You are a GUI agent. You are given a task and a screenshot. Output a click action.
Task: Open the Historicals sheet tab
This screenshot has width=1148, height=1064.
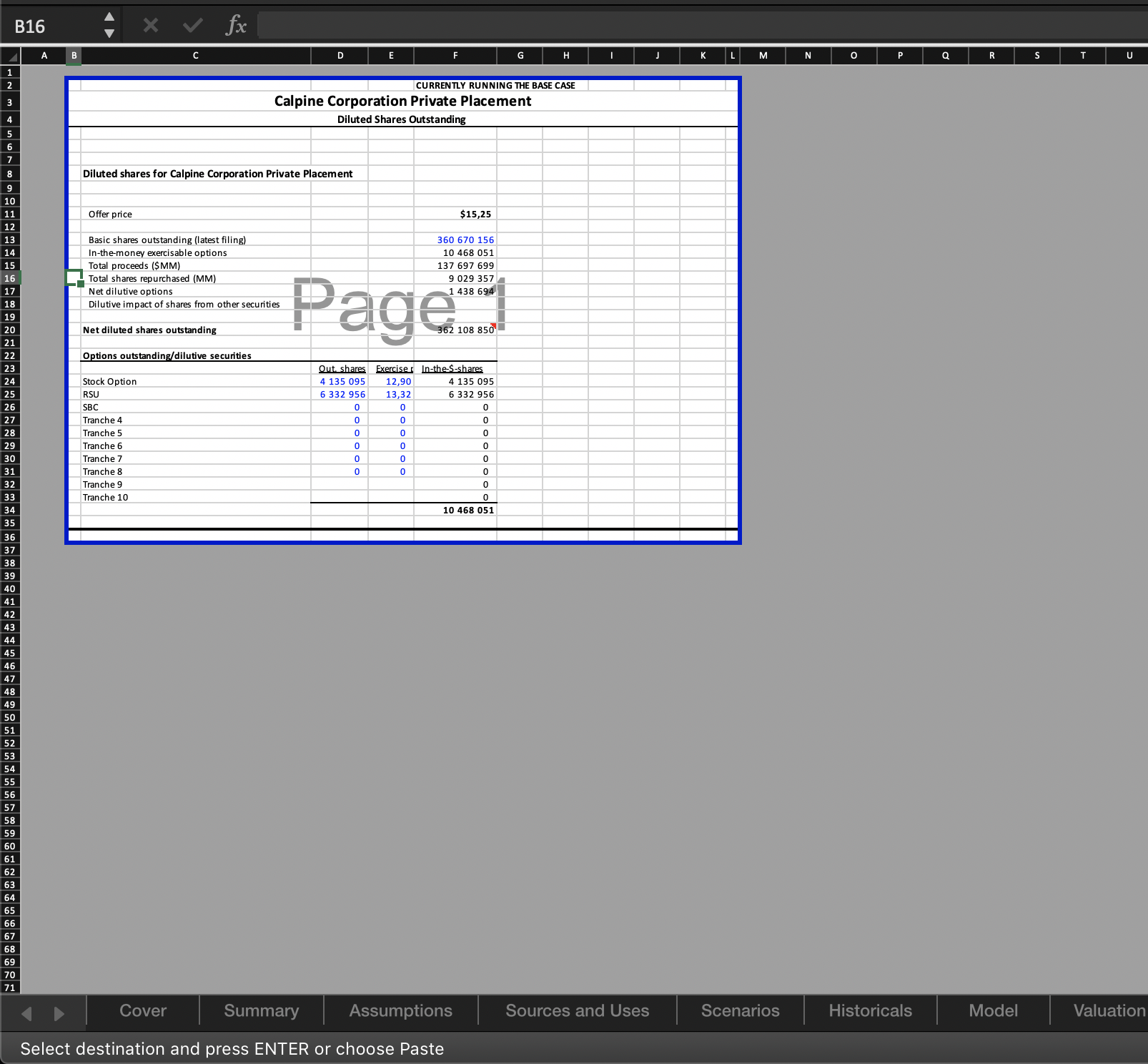(871, 1010)
